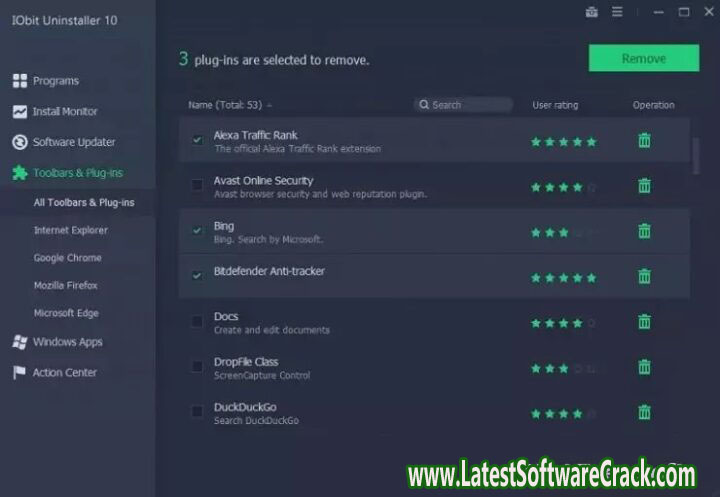The width and height of the screenshot is (720, 497).
Task: Minimize the IObit Uninstaller window
Action: pyautogui.click(x=658, y=12)
